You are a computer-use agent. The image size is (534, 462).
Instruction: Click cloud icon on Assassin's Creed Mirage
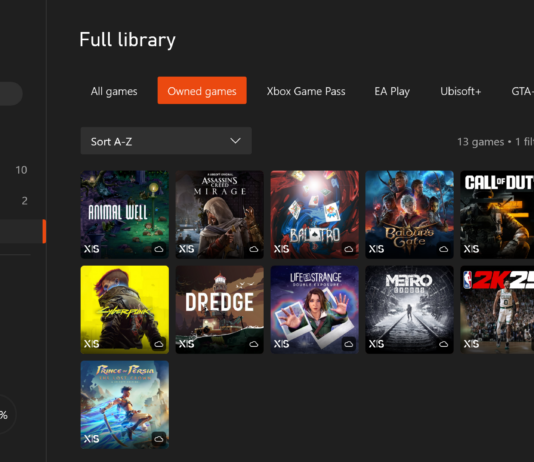pyautogui.click(x=254, y=249)
